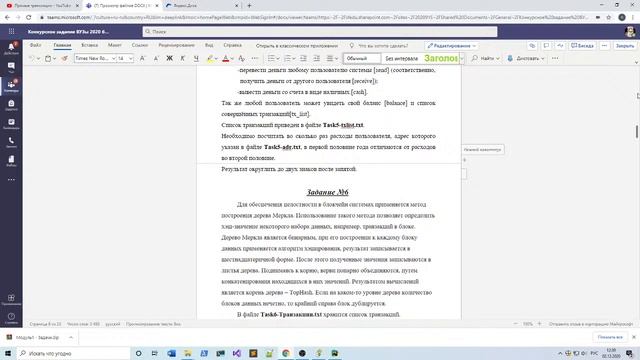Switch to the Справка ribbon tab

[x=233, y=45]
